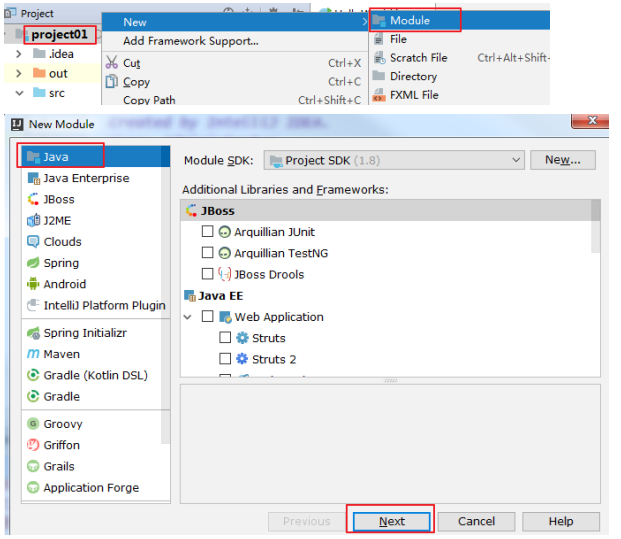Click the IntelliJ Platform Plugin icon
The height and width of the screenshot is (539, 621).
click(x=33, y=305)
